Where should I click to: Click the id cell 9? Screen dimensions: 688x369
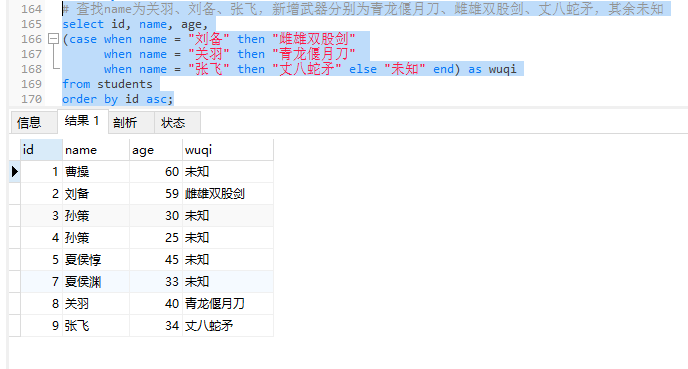click(41, 325)
